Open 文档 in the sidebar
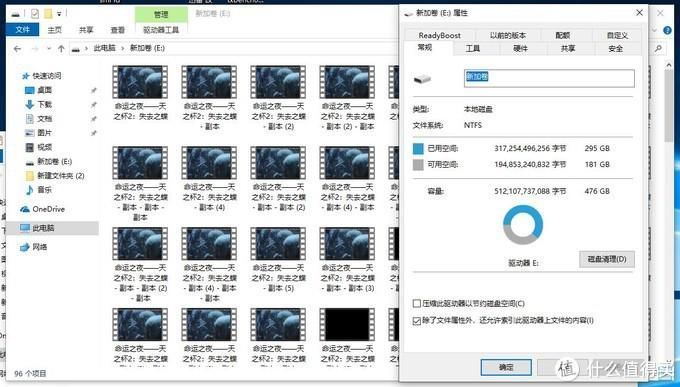The image size is (680, 387). (x=45, y=118)
